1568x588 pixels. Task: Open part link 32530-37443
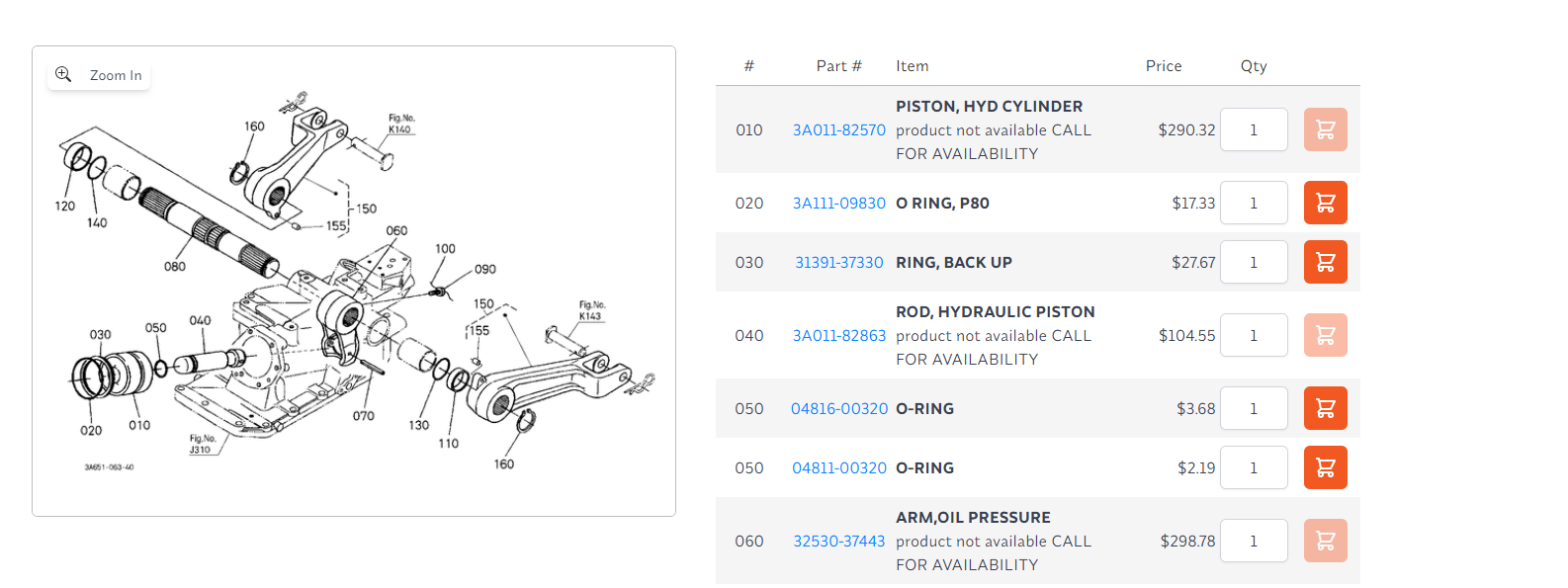point(838,542)
